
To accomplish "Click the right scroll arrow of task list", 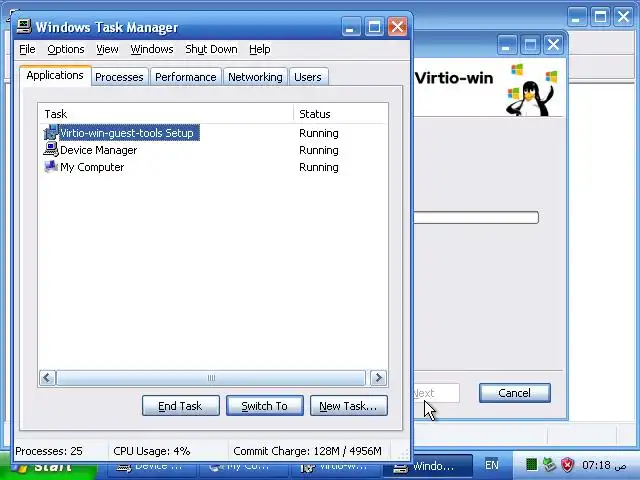I will (378, 378).
